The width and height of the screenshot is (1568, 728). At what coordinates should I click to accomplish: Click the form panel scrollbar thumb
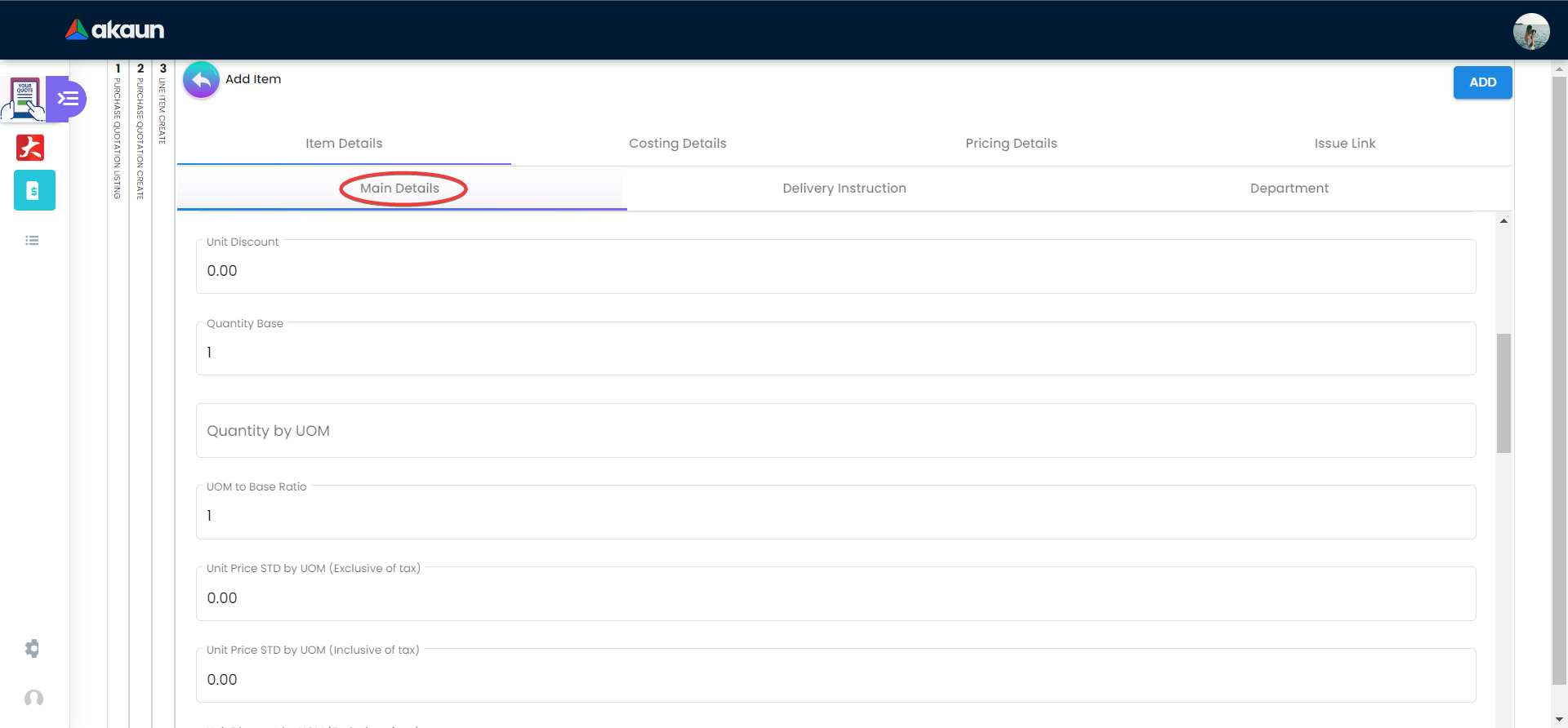[x=1503, y=393]
